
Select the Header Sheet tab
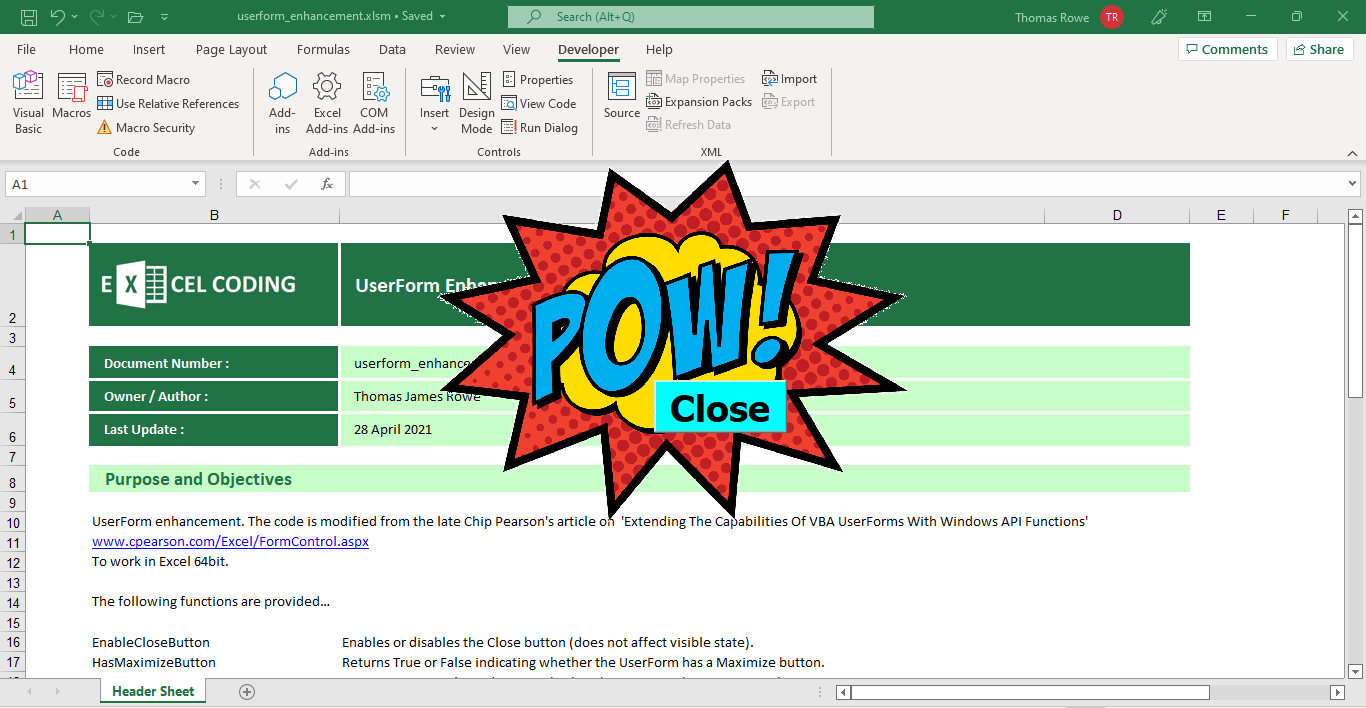point(153,691)
